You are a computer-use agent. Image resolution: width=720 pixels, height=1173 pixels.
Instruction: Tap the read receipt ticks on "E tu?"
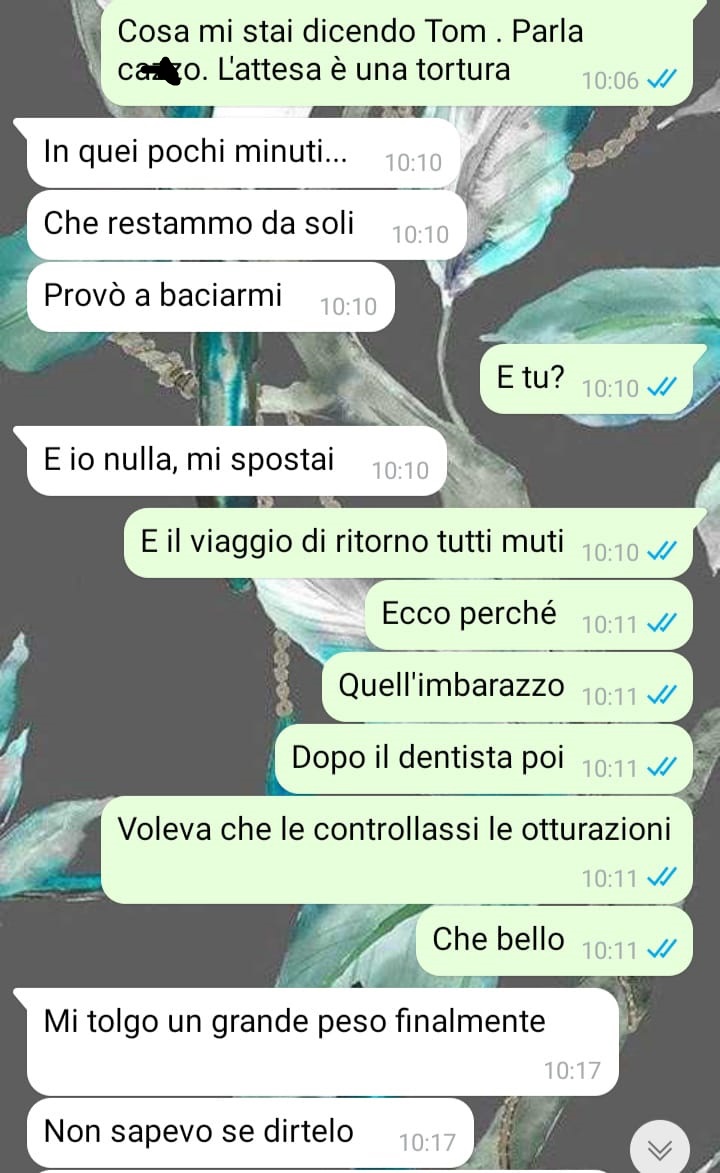coord(662,387)
